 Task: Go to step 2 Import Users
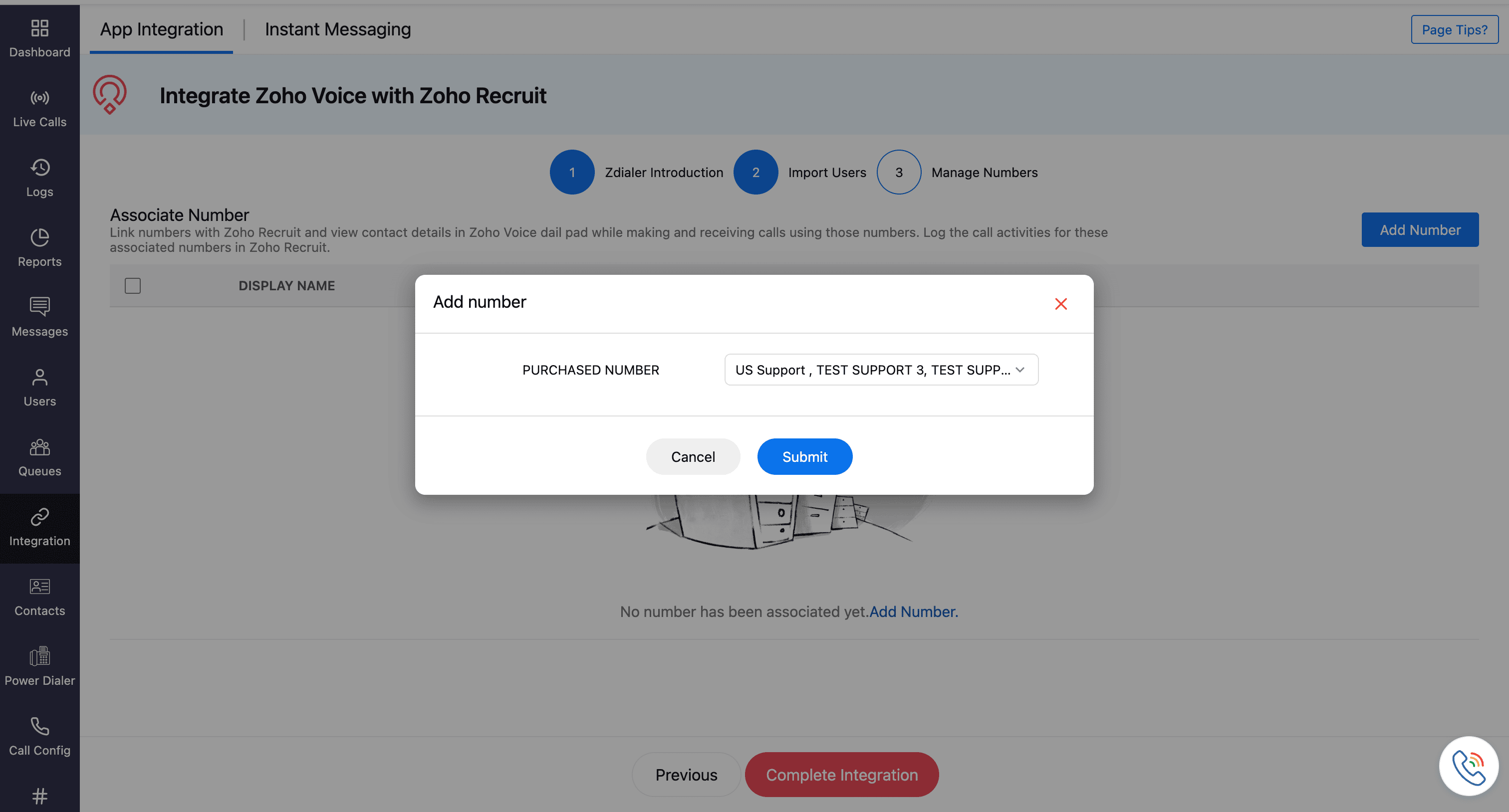click(x=755, y=172)
